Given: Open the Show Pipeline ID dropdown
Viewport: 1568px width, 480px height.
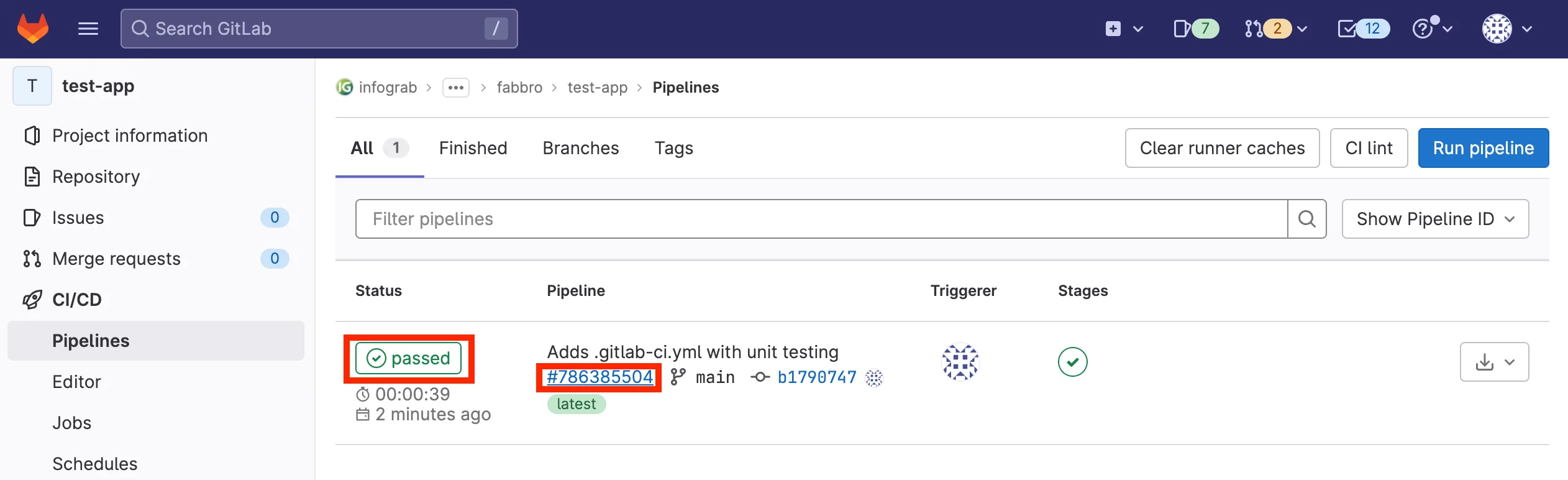Looking at the screenshot, I should [x=1434, y=219].
